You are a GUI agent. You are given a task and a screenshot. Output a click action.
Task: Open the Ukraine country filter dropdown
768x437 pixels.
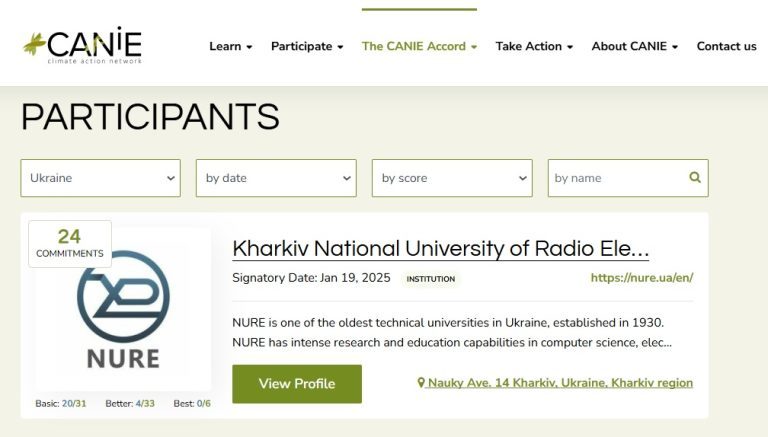(x=101, y=178)
